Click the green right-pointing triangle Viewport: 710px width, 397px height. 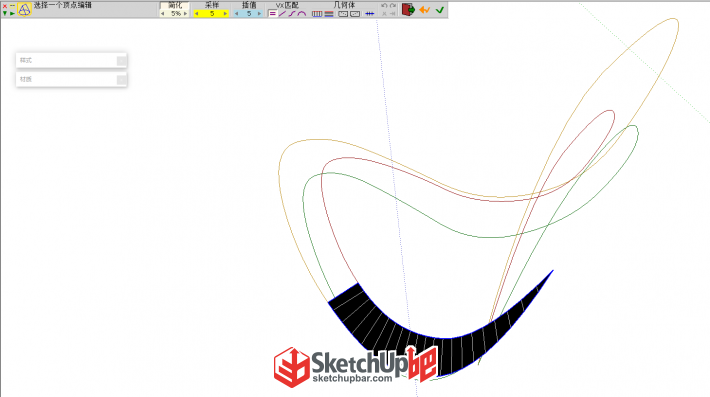[13, 14]
